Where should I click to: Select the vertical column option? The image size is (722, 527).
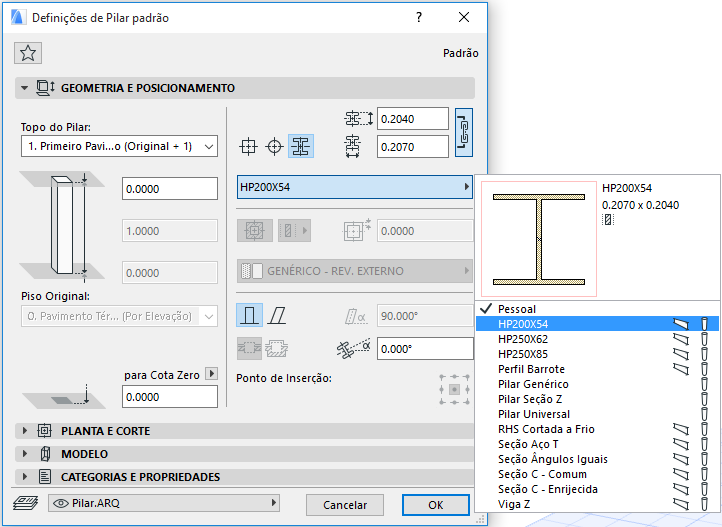pyautogui.click(x=250, y=315)
